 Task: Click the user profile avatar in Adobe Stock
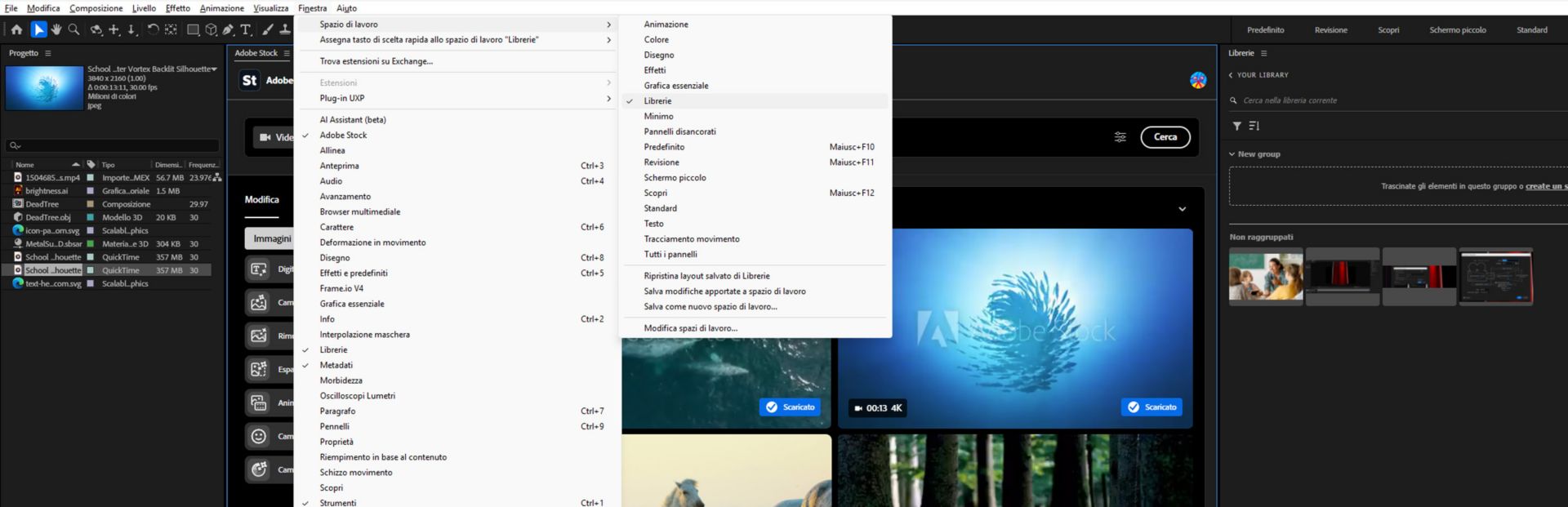(1198, 80)
